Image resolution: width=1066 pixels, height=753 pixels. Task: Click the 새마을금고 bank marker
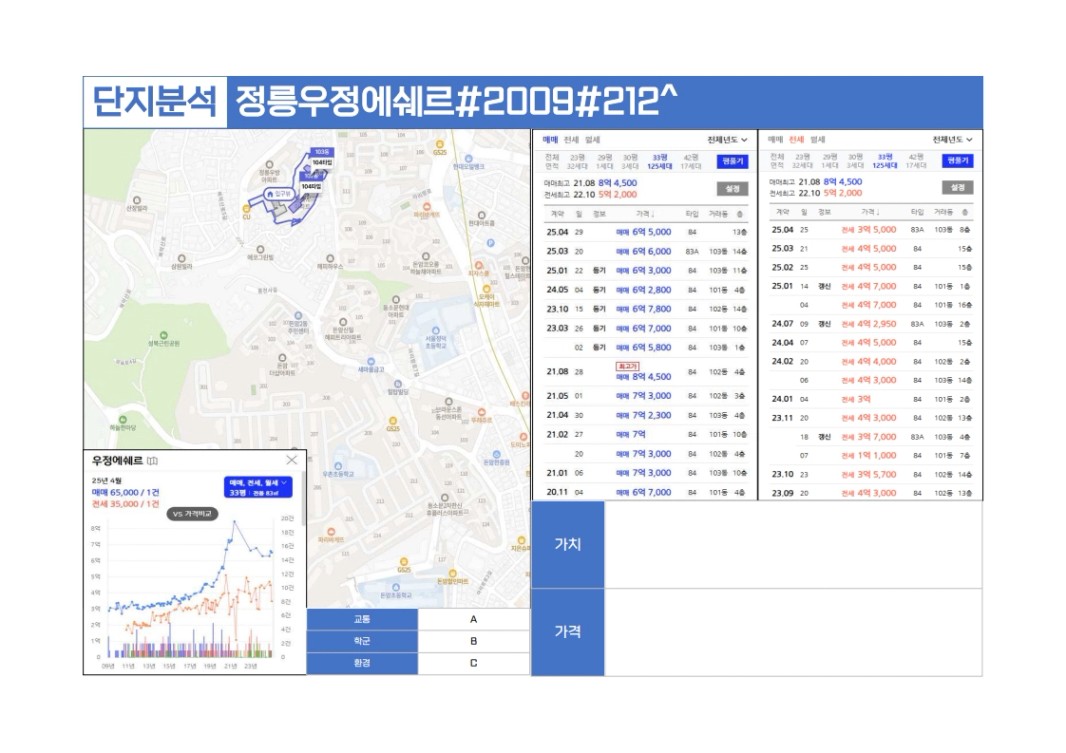(x=371, y=364)
